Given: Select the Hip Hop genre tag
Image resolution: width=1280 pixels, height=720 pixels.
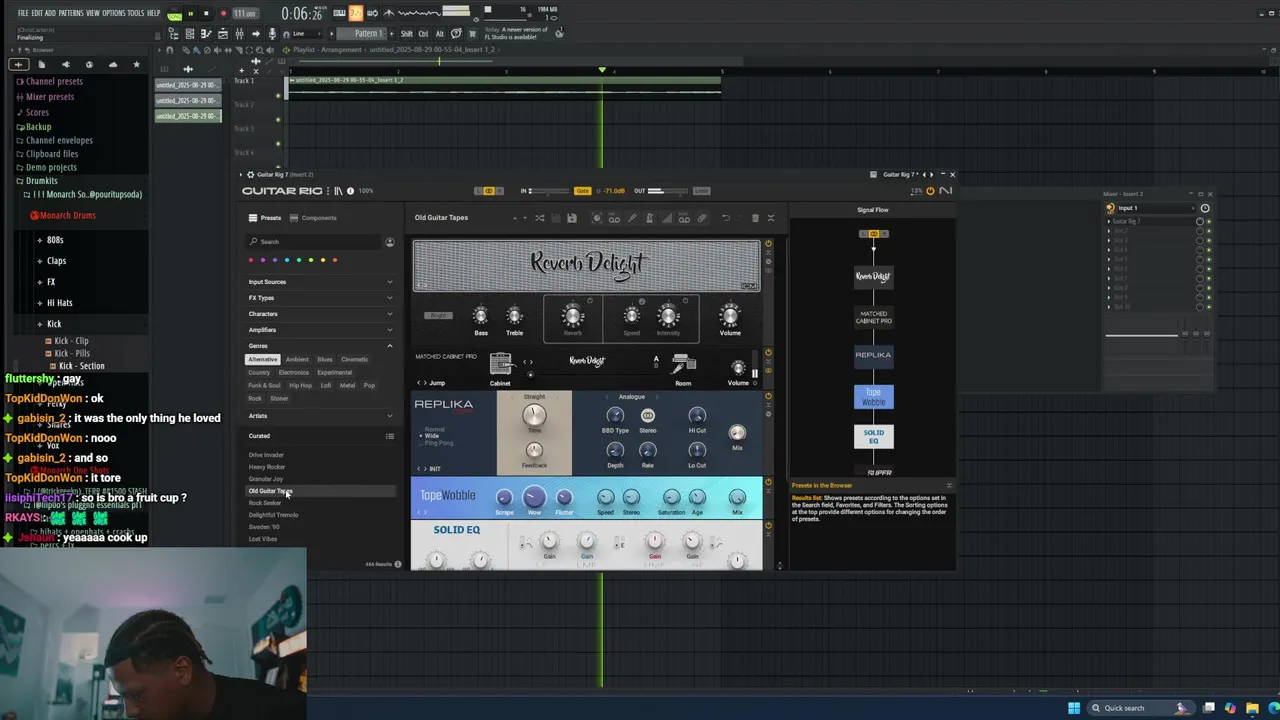Looking at the screenshot, I should pos(300,386).
